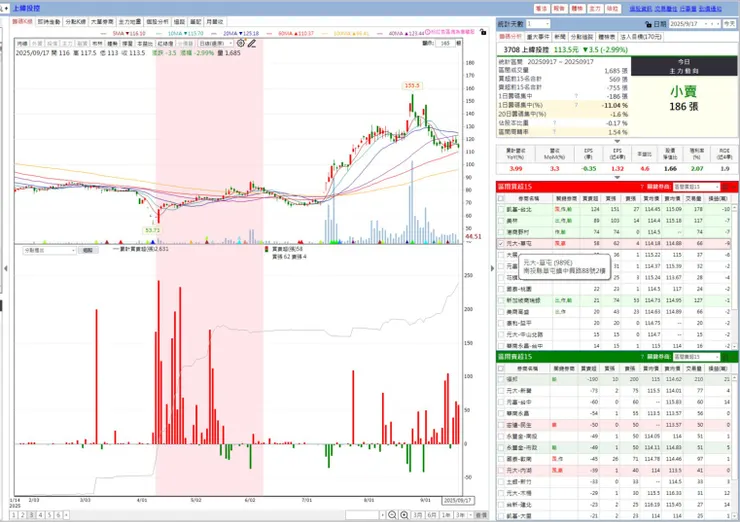
Task: Tick the checkbox for 美商高盛
Action: click(501, 312)
